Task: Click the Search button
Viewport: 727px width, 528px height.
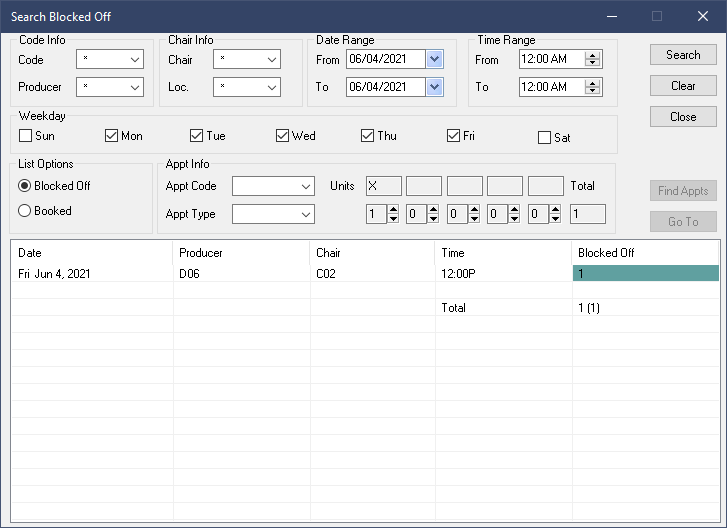Action: tap(683, 55)
